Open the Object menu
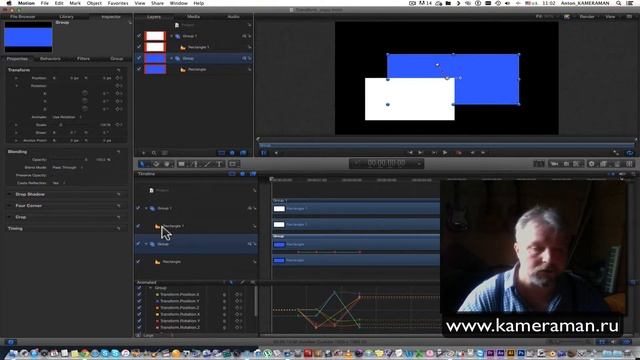The height and width of the screenshot is (360, 640). [94, 3]
